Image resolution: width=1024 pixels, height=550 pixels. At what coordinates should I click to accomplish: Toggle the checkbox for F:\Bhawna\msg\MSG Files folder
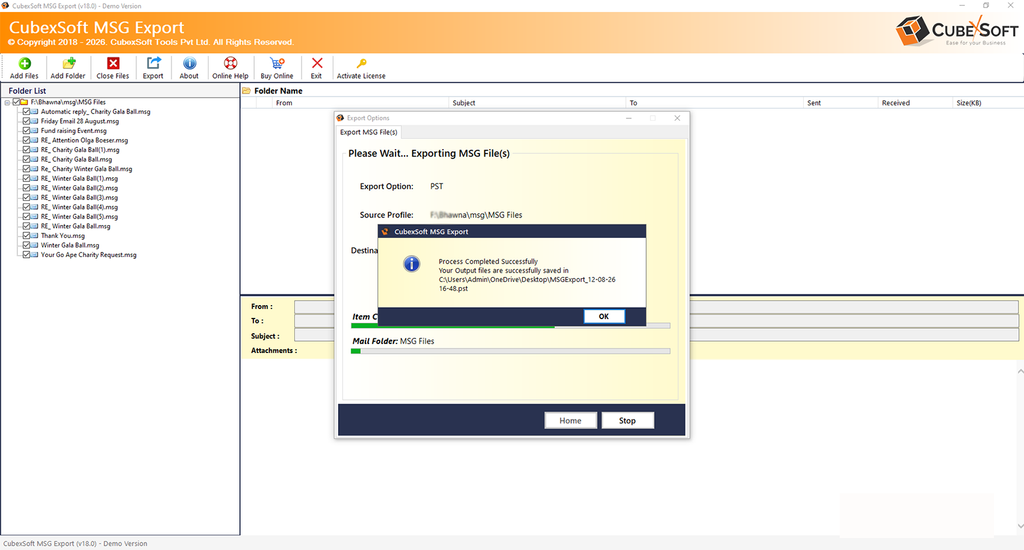pyautogui.click(x=16, y=102)
